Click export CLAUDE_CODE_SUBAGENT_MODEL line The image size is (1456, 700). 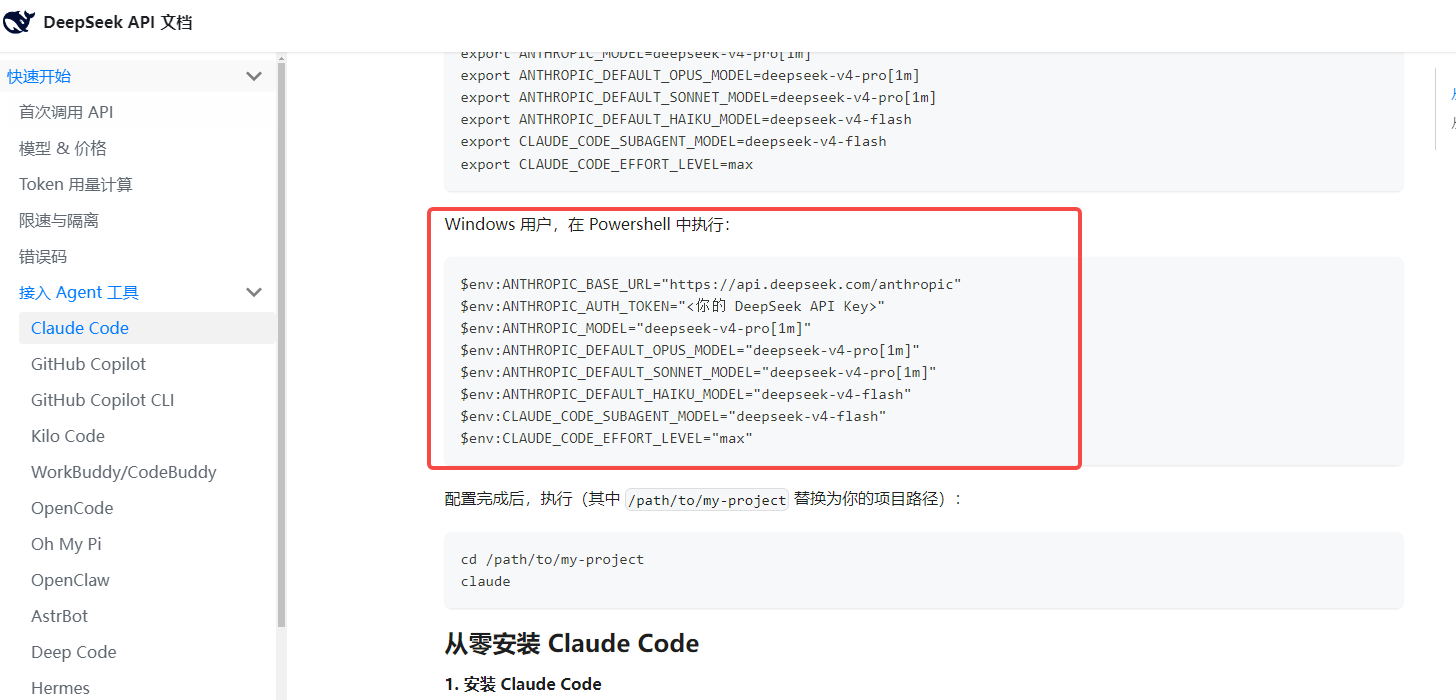(x=674, y=141)
